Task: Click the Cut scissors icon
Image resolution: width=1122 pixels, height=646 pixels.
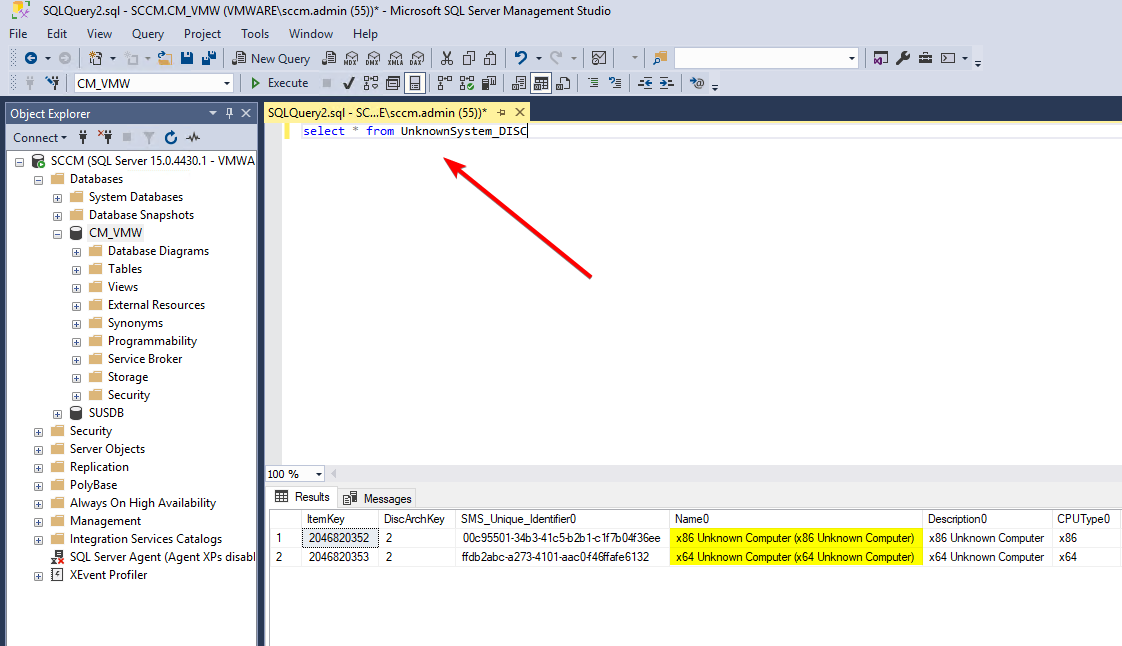Action: 446,59
